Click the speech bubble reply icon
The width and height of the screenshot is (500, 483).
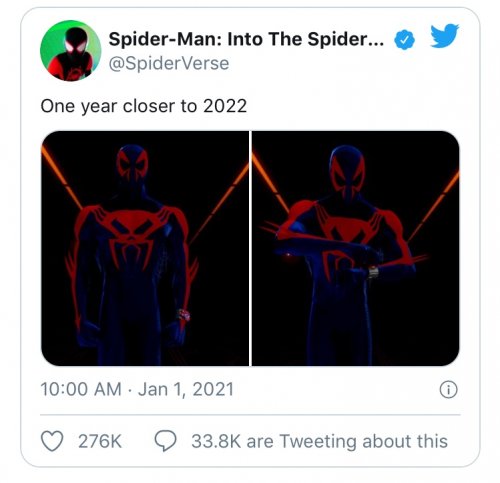[165, 441]
